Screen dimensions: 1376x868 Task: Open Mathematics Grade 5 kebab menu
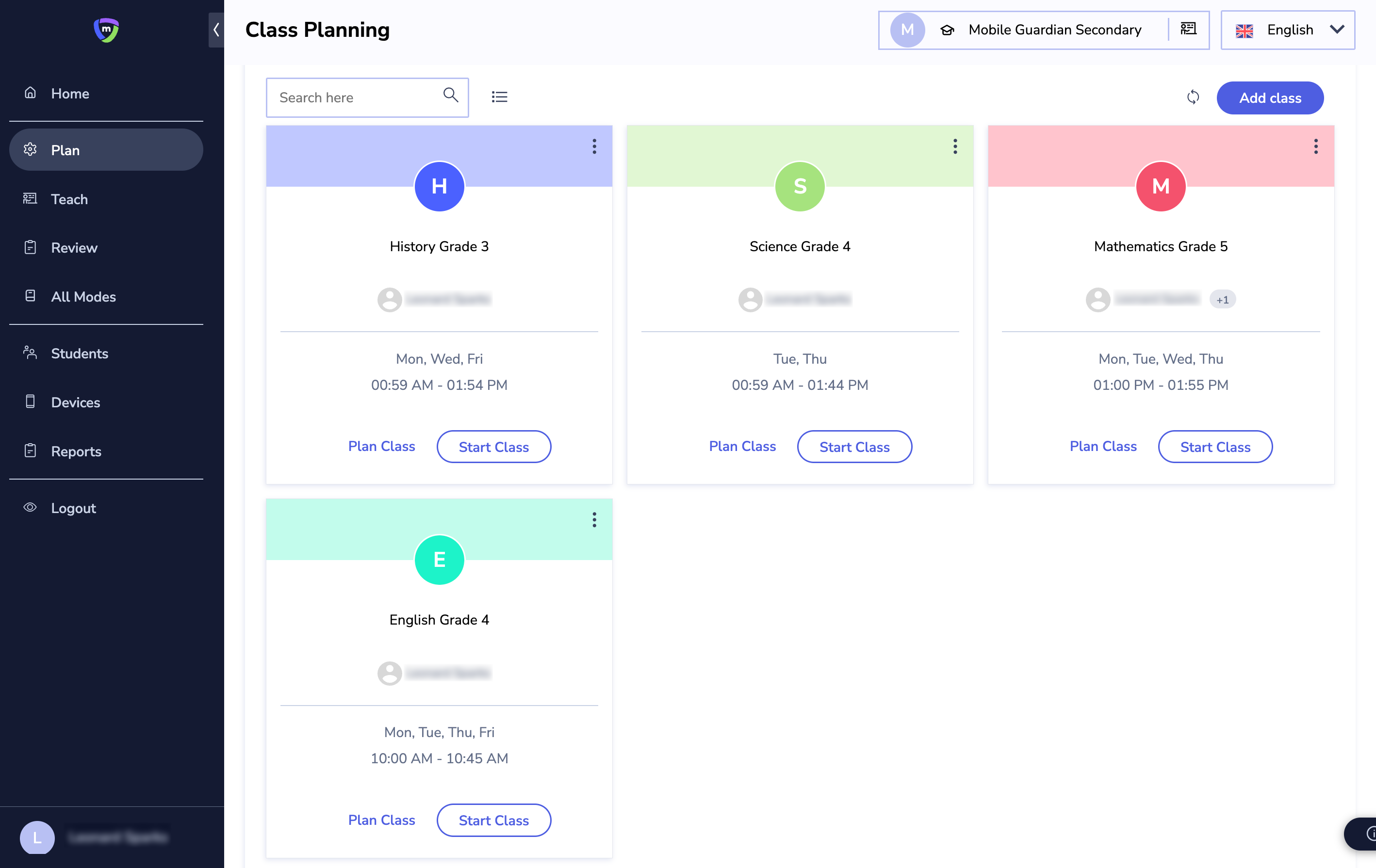(1315, 147)
